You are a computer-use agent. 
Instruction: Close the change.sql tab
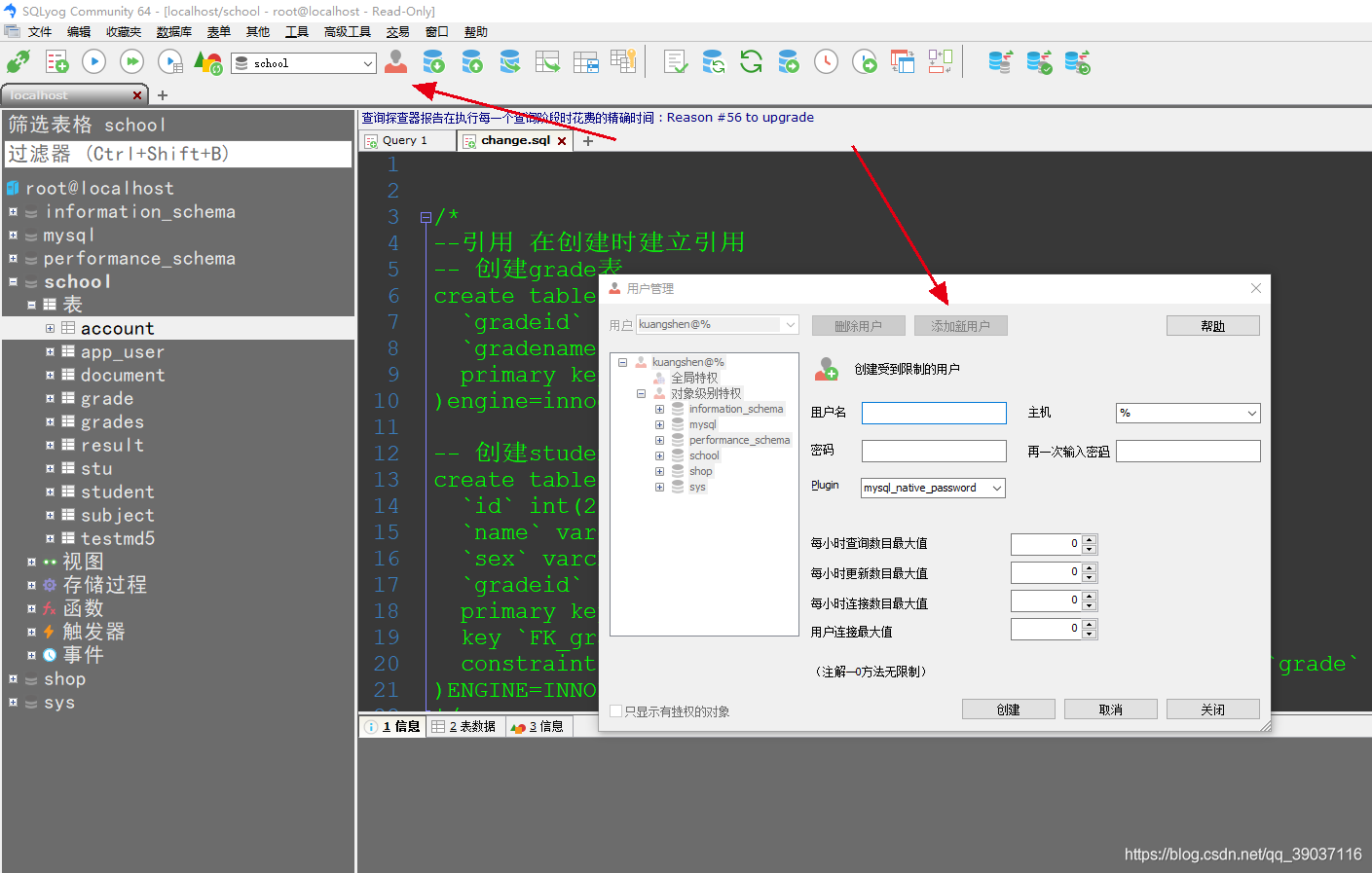(562, 141)
